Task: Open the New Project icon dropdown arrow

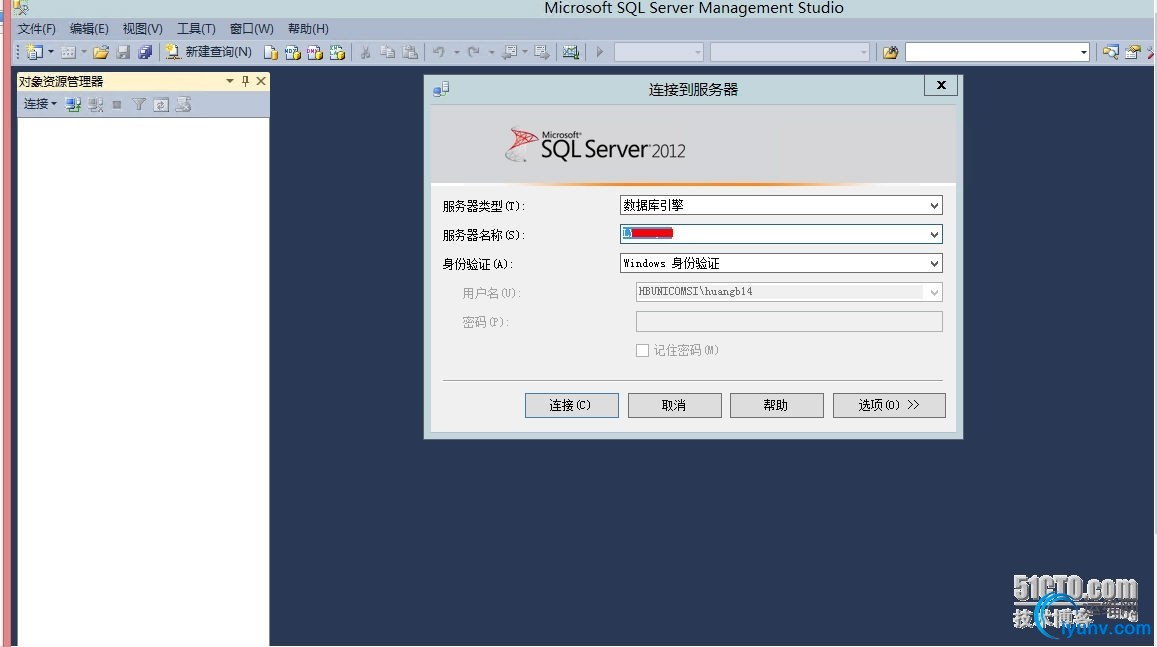Action: click(51, 52)
